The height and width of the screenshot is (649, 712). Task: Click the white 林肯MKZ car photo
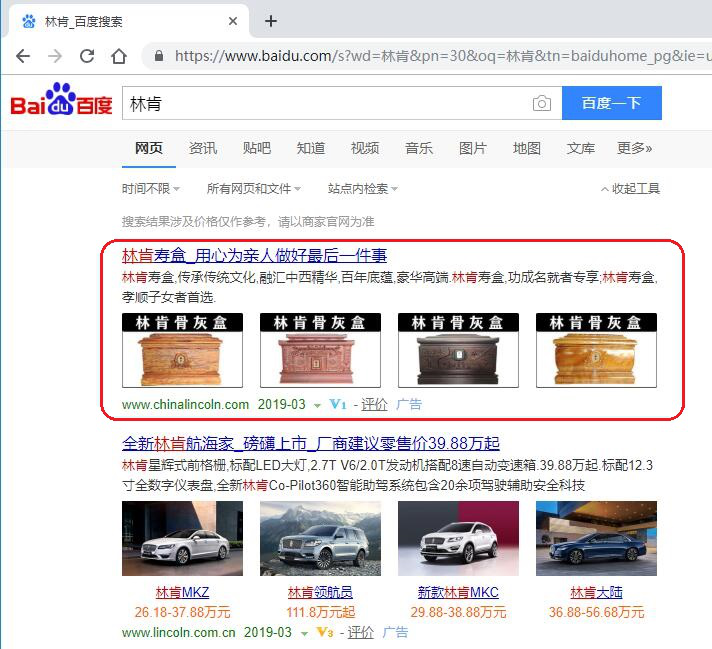click(x=182, y=538)
